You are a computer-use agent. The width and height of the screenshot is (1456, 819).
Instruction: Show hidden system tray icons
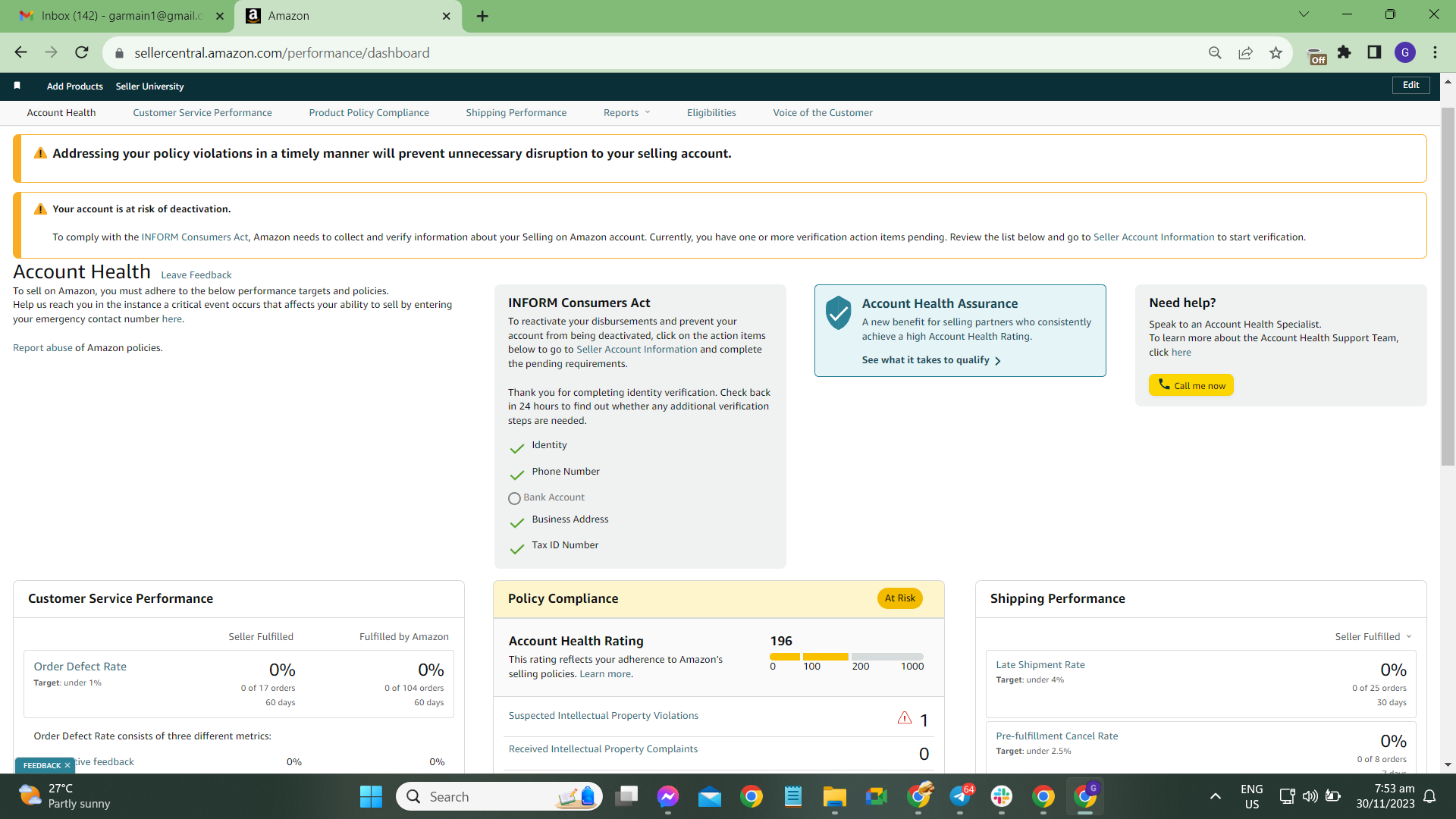[1215, 796]
